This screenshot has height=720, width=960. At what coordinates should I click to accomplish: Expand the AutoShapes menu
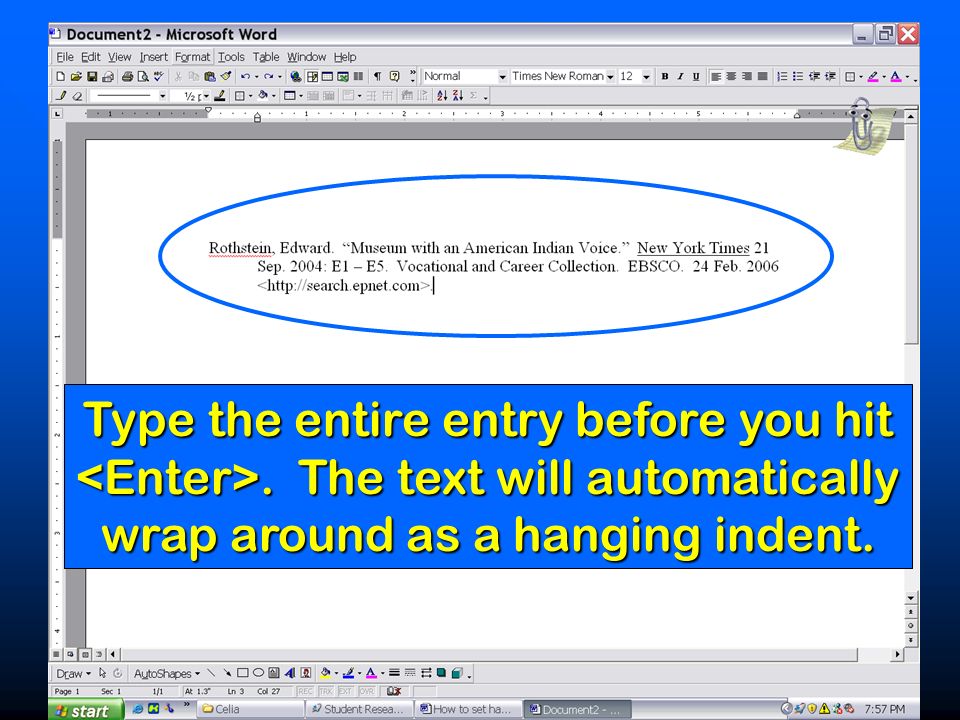[x=167, y=673]
